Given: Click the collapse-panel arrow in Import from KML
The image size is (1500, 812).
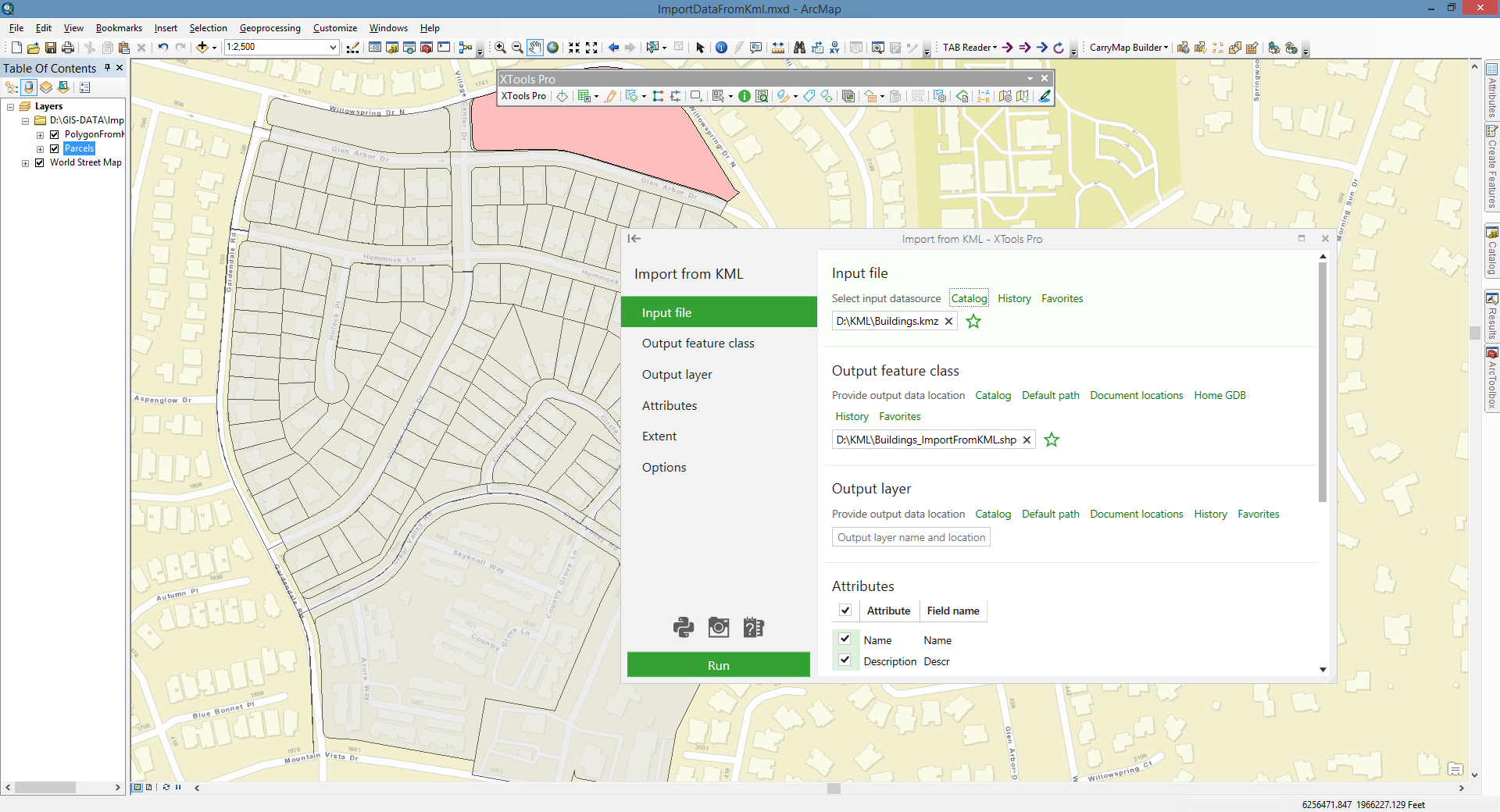Looking at the screenshot, I should 634,239.
